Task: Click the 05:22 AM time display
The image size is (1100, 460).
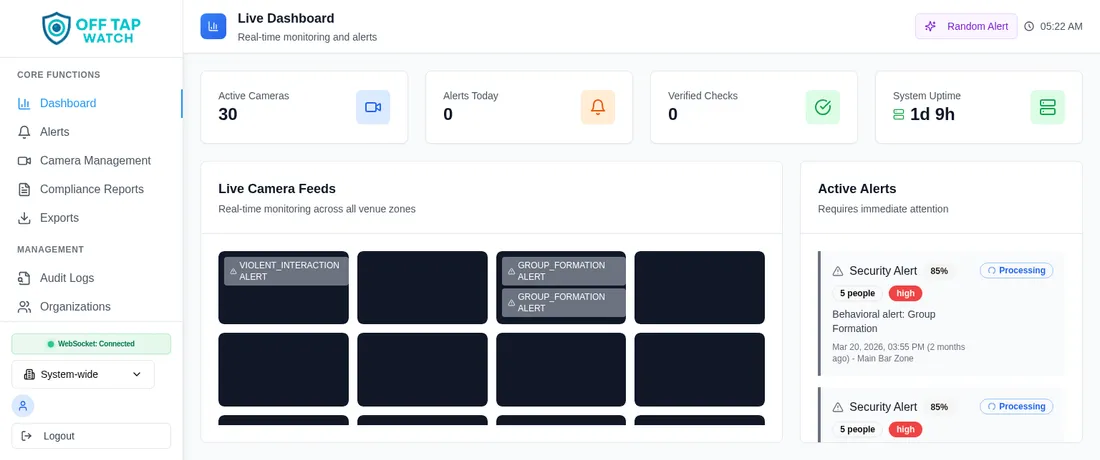Action: point(1061,27)
